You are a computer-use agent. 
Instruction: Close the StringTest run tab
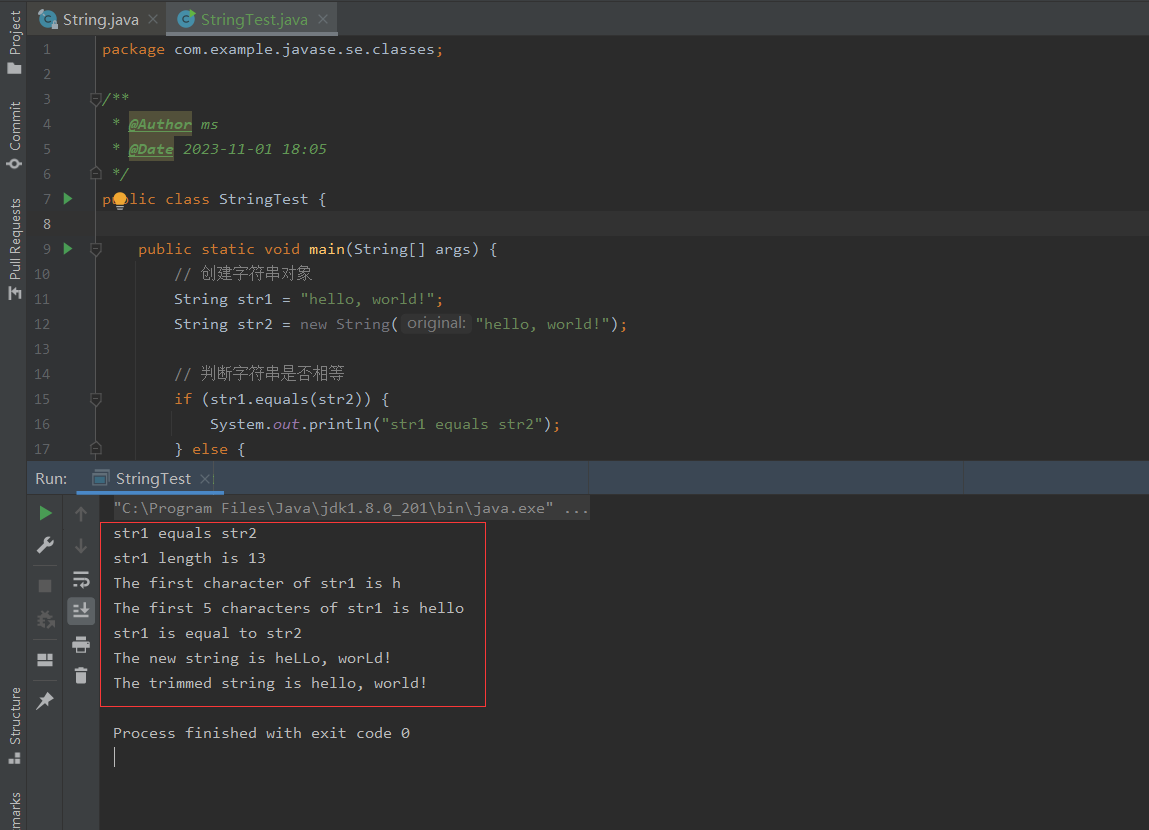tap(206, 478)
